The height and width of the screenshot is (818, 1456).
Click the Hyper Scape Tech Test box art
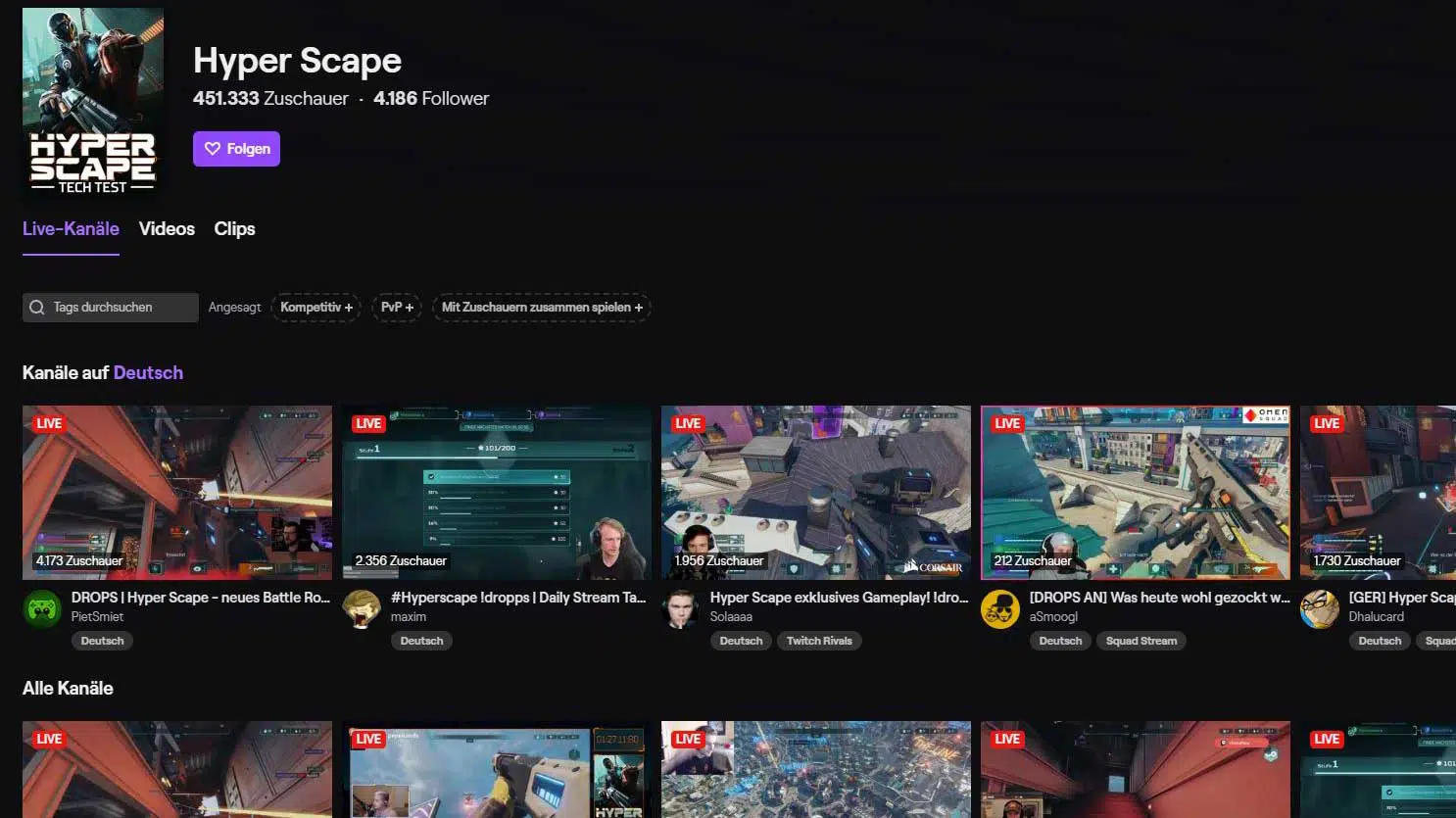(93, 102)
